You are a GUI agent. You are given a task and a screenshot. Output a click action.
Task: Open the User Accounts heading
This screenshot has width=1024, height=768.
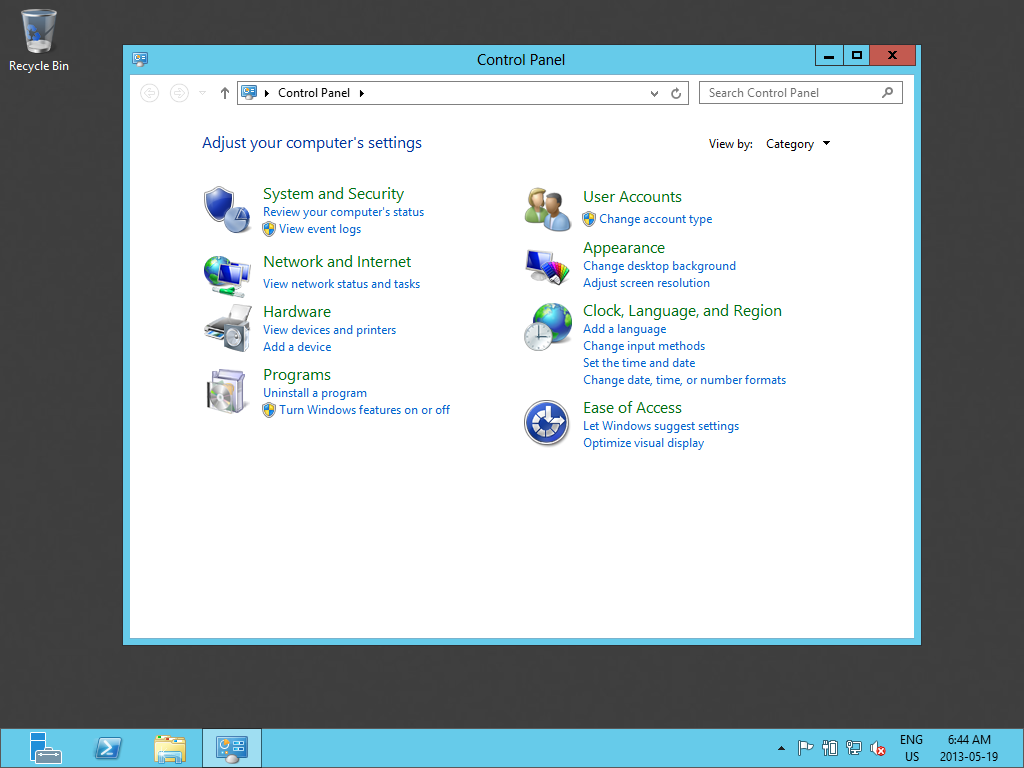632,197
